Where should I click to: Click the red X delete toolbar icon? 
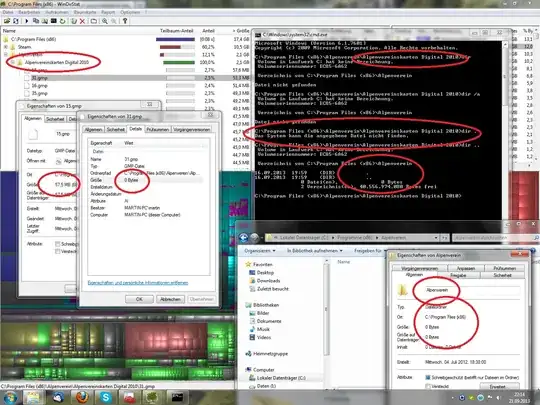click(82, 21)
